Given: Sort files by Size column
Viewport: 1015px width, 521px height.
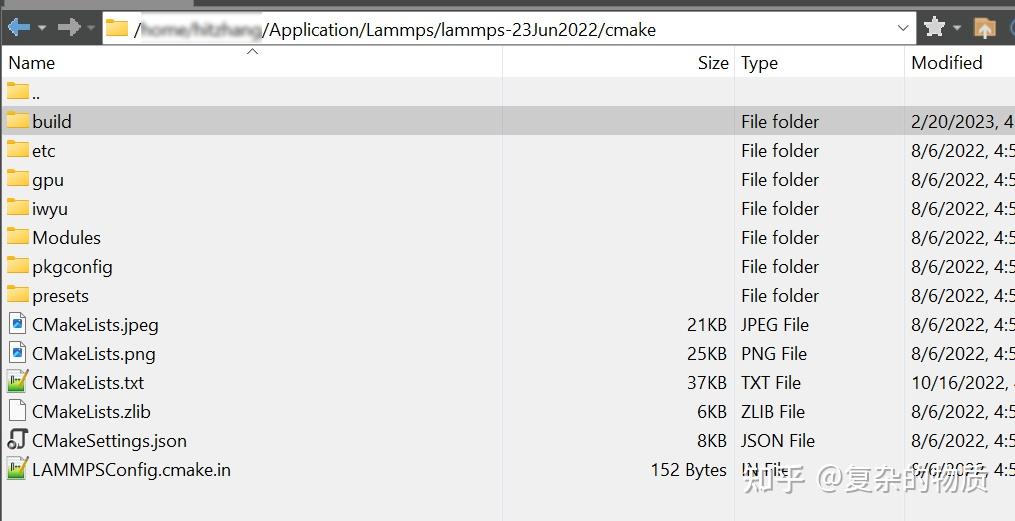Looking at the screenshot, I should click(712, 63).
